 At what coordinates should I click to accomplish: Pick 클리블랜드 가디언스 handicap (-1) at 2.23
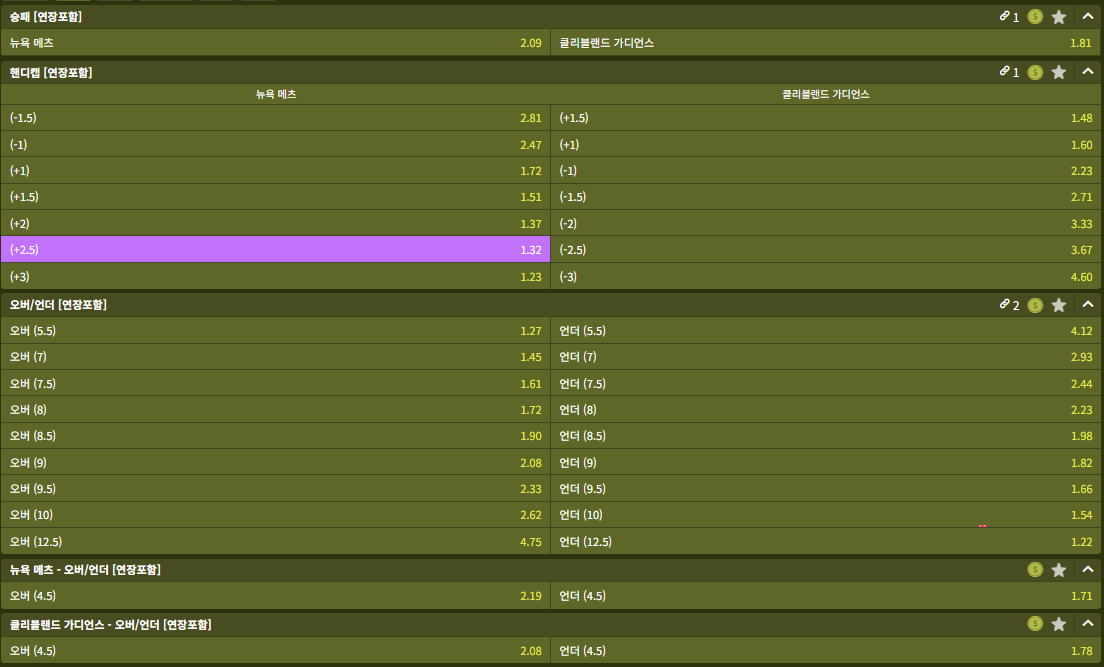tap(825, 170)
